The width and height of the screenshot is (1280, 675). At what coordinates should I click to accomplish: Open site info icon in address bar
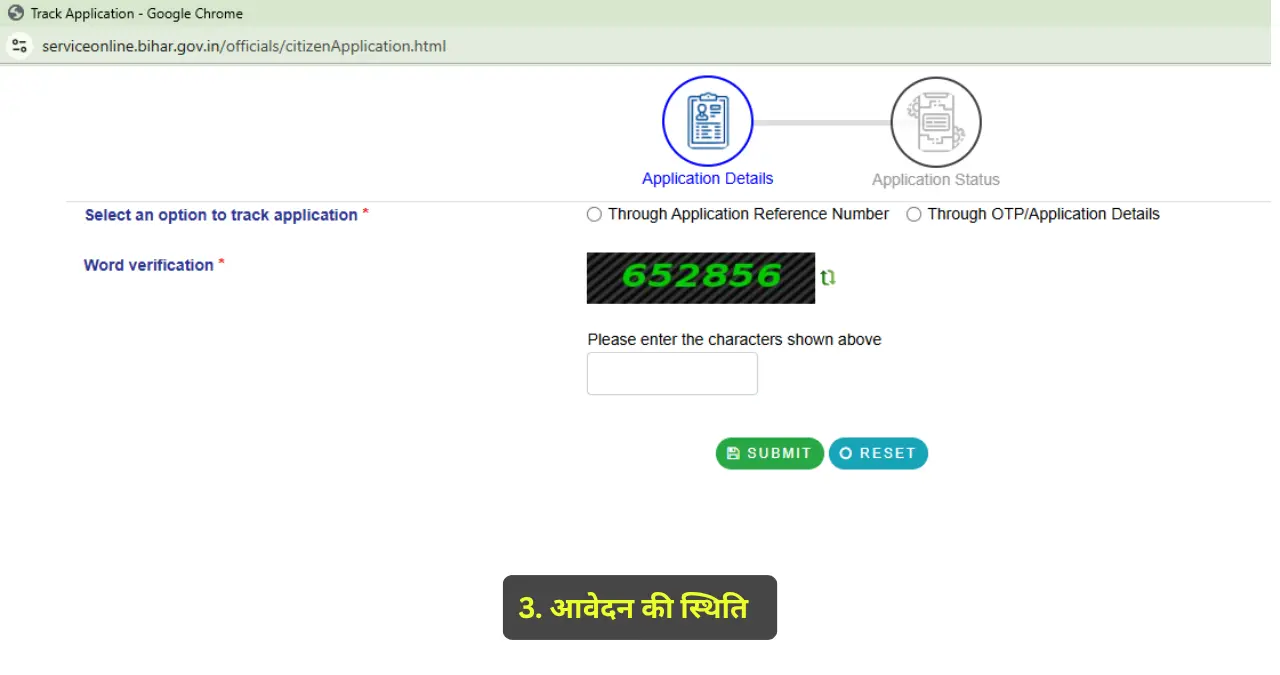point(19,46)
